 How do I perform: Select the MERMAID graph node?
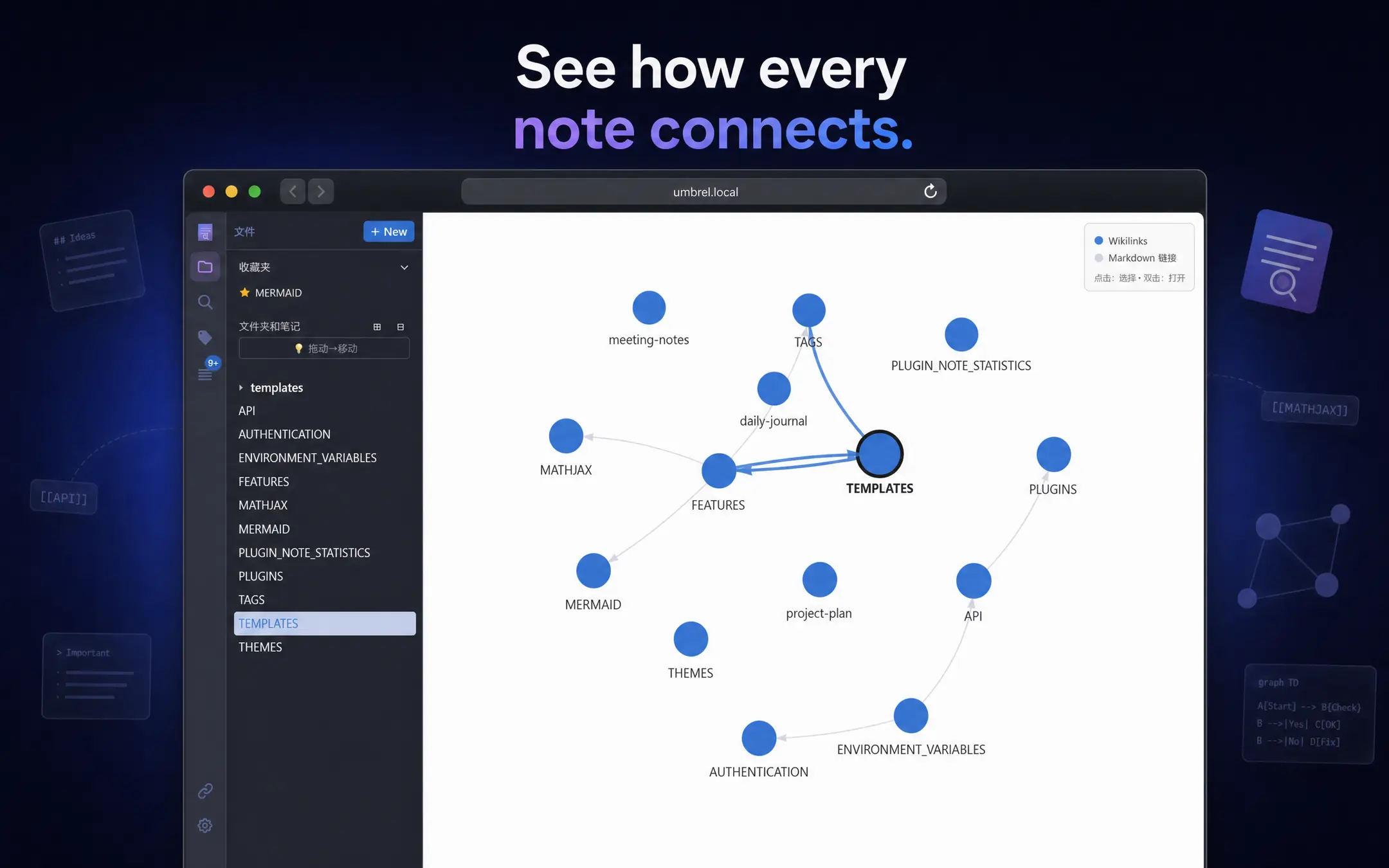pos(593,571)
